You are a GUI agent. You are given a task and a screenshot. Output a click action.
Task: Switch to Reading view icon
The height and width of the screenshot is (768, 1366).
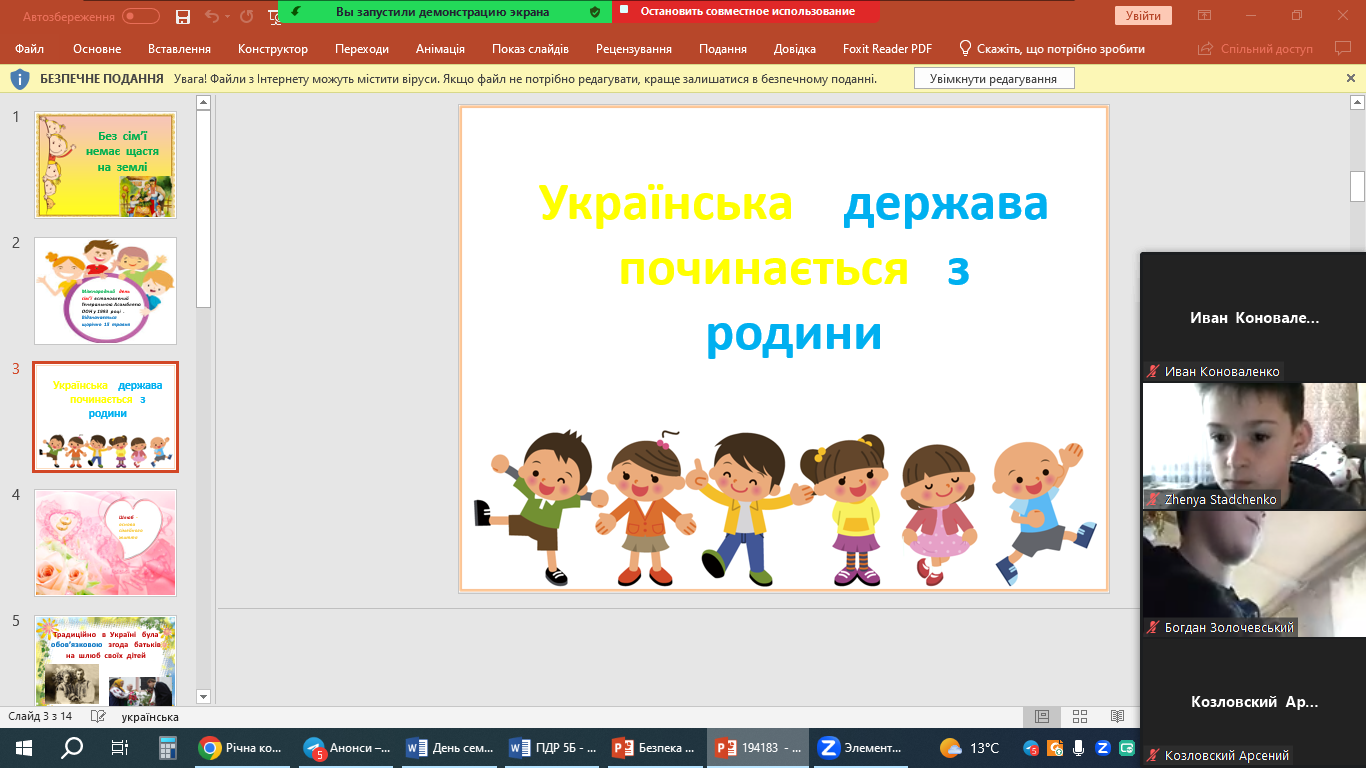coord(1117,717)
